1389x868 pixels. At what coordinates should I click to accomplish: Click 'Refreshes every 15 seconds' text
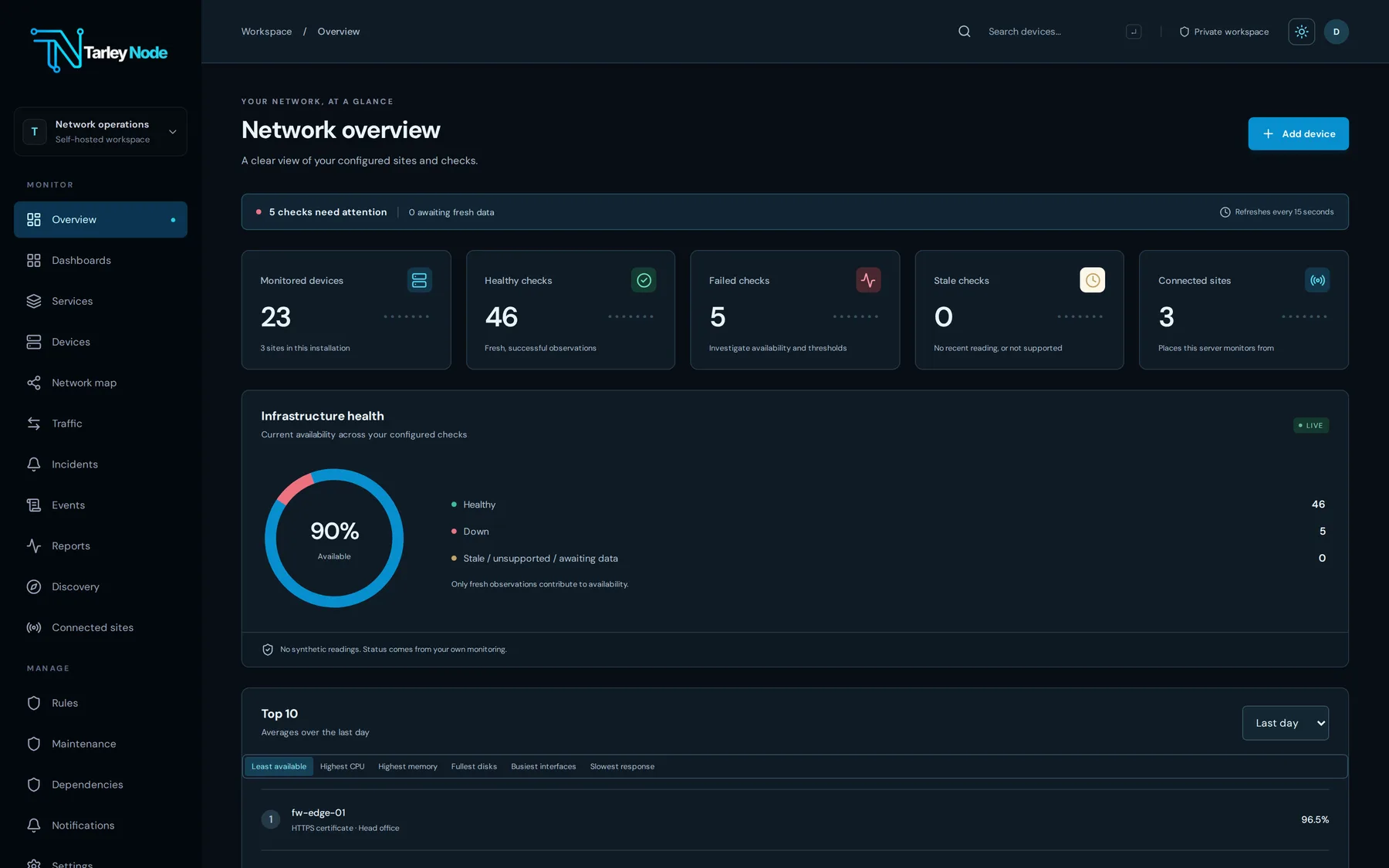[1284, 212]
